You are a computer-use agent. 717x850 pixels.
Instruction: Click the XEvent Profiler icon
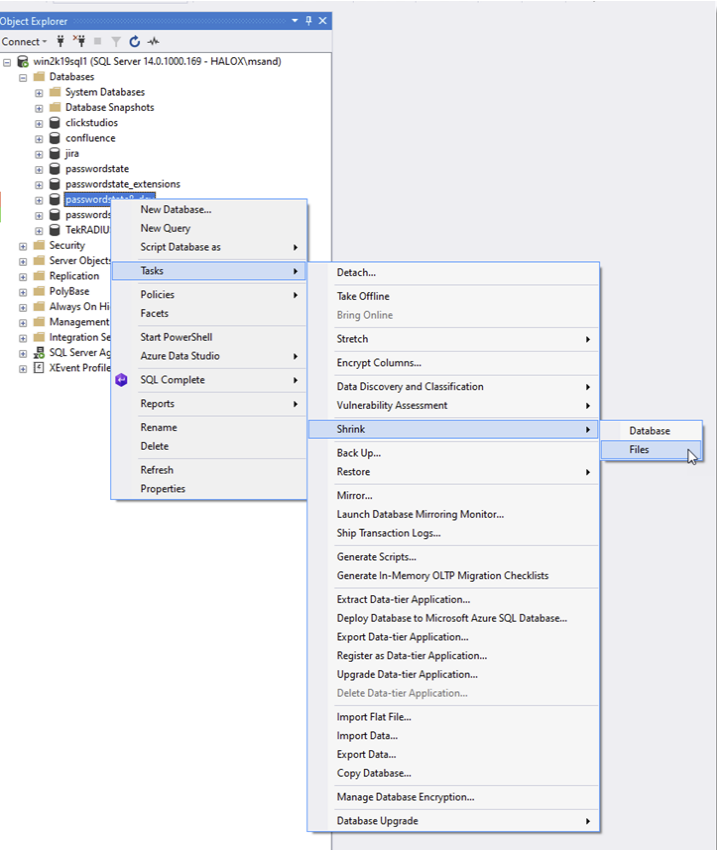click(x=39, y=368)
